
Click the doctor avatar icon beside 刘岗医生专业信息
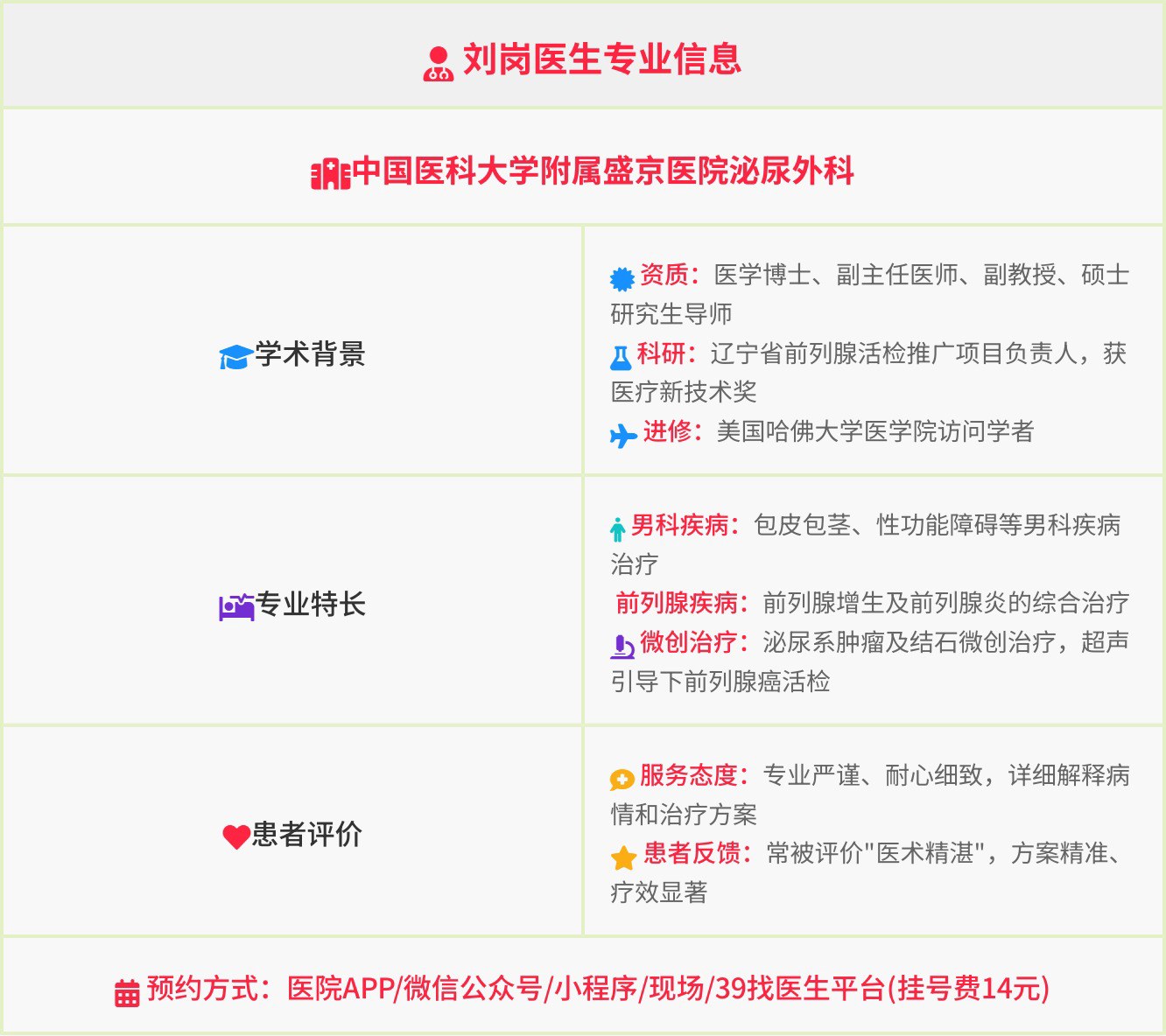pyautogui.click(x=438, y=64)
